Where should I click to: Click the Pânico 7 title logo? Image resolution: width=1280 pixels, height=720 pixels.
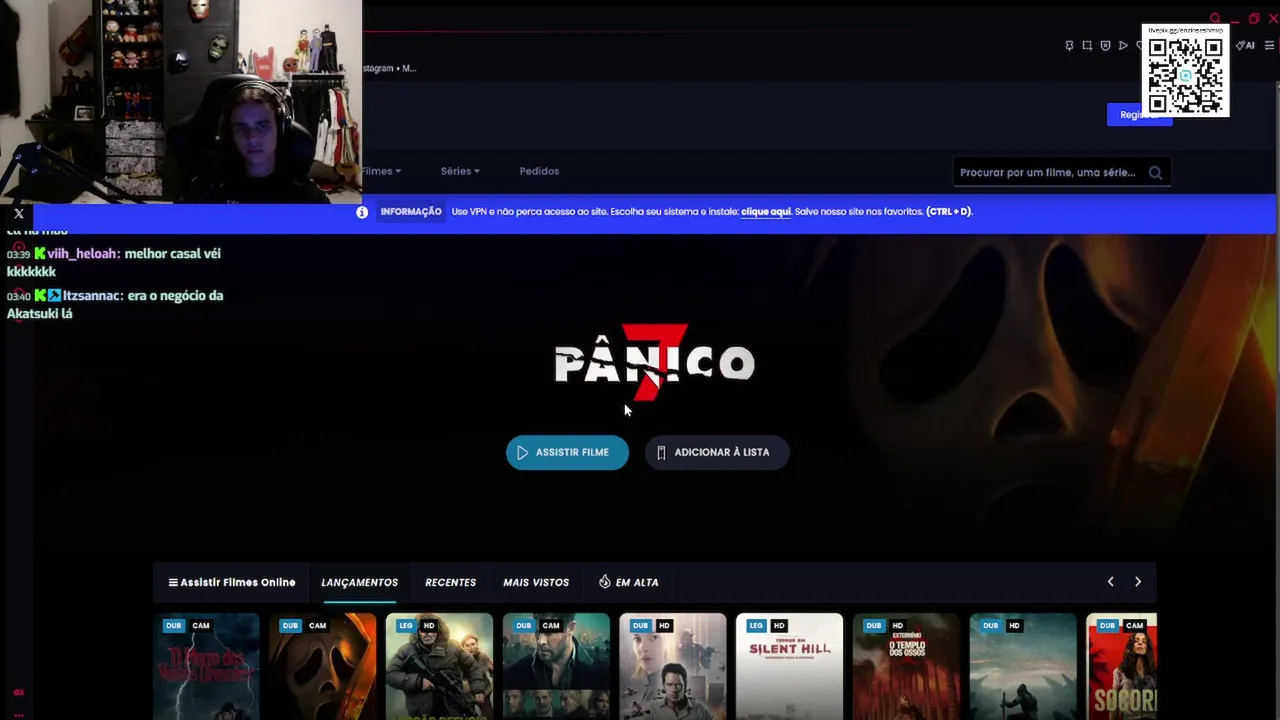(x=654, y=362)
